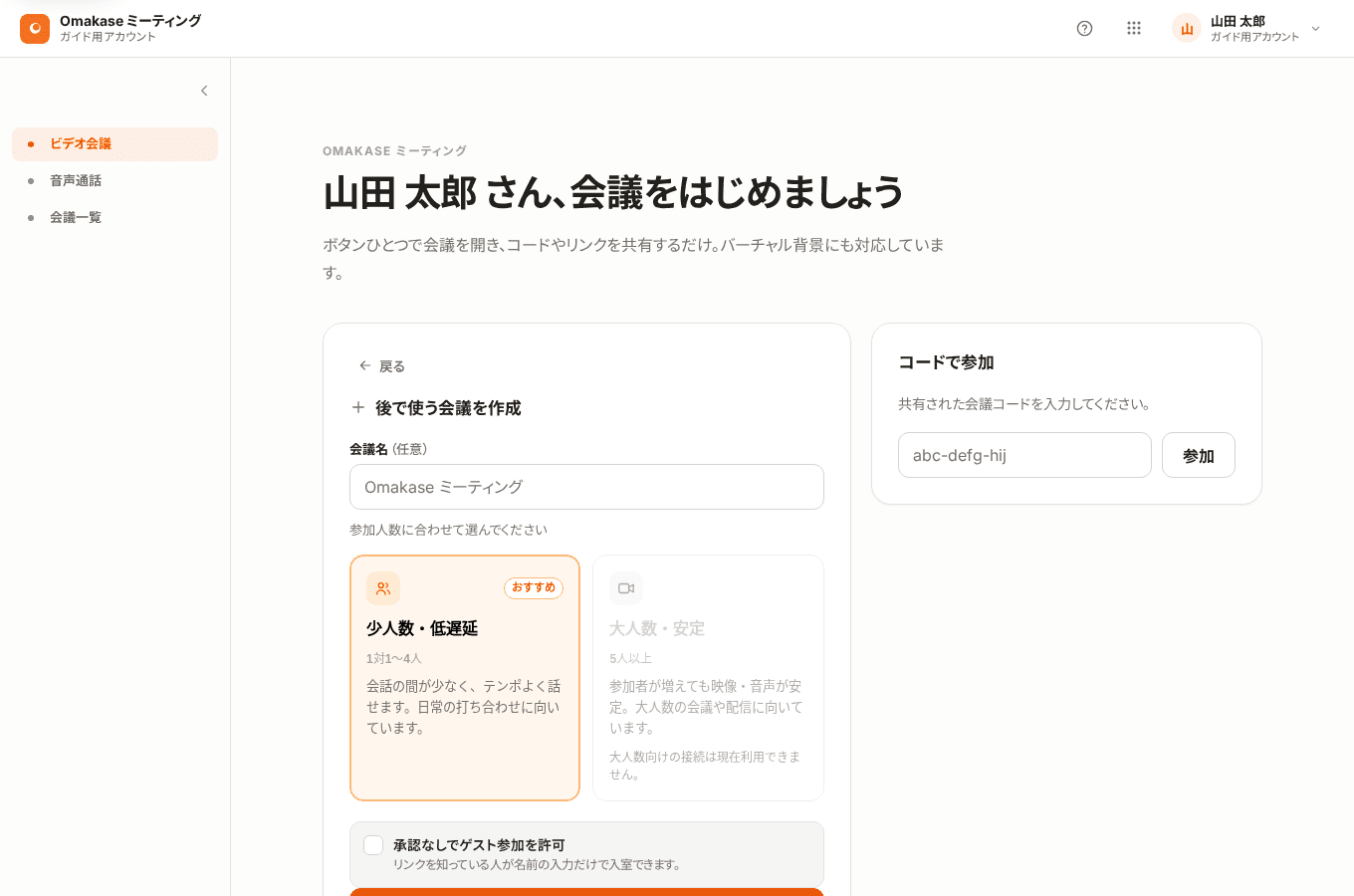Focus the 会議名 input field
Image resolution: width=1354 pixels, height=896 pixels.
tap(586, 487)
